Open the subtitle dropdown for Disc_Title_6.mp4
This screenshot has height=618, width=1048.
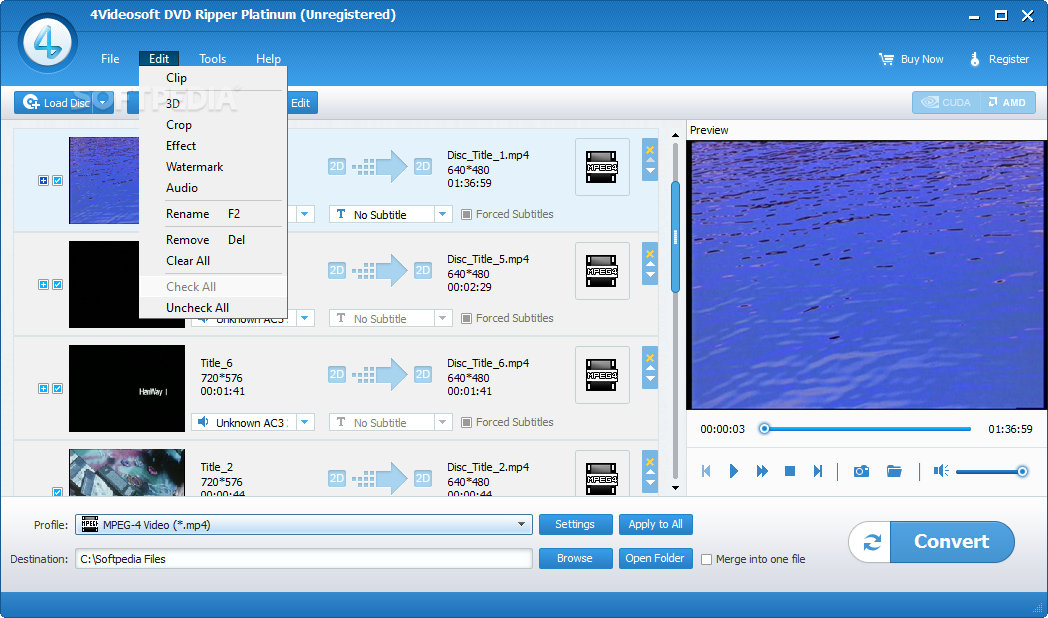(x=442, y=422)
